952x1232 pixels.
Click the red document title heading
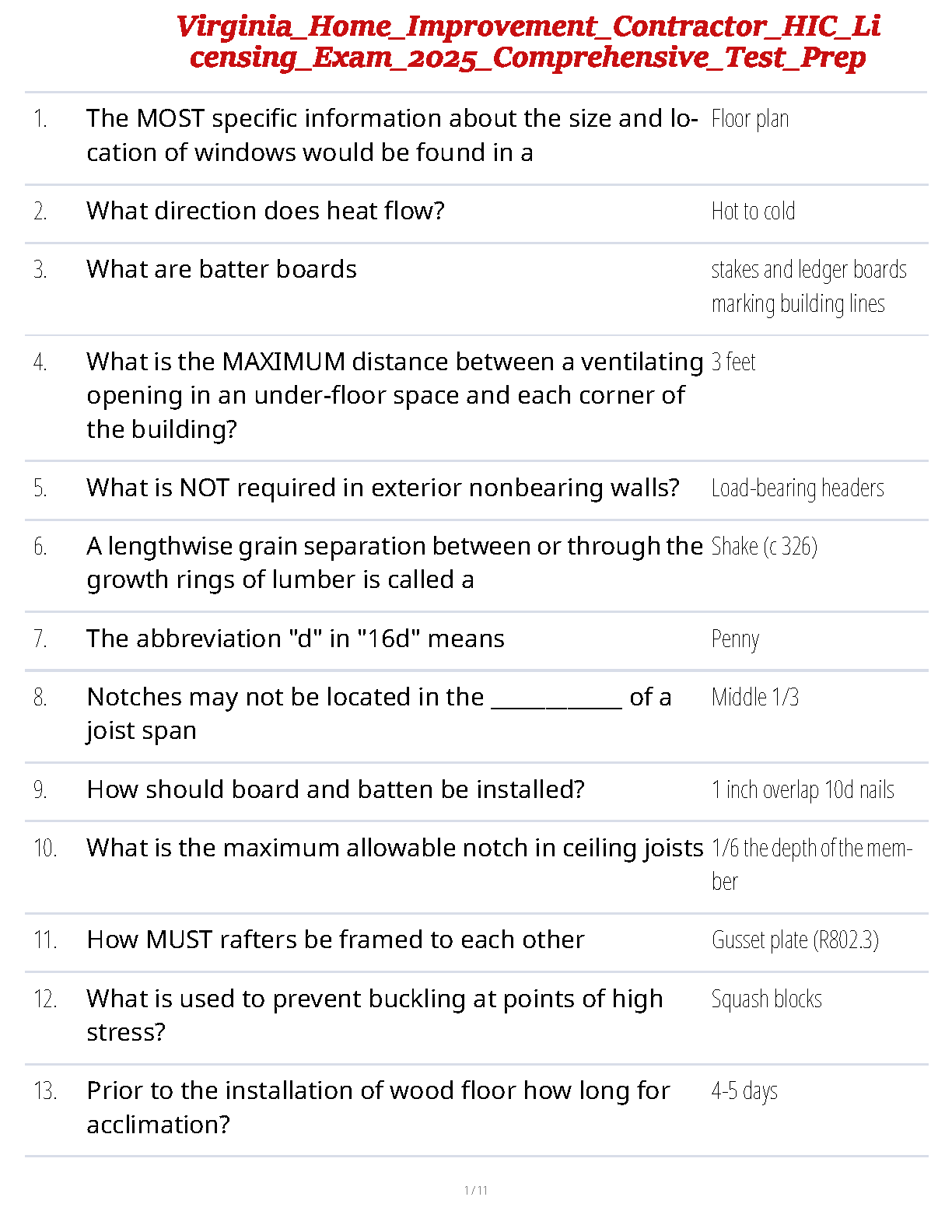[x=528, y=42]
